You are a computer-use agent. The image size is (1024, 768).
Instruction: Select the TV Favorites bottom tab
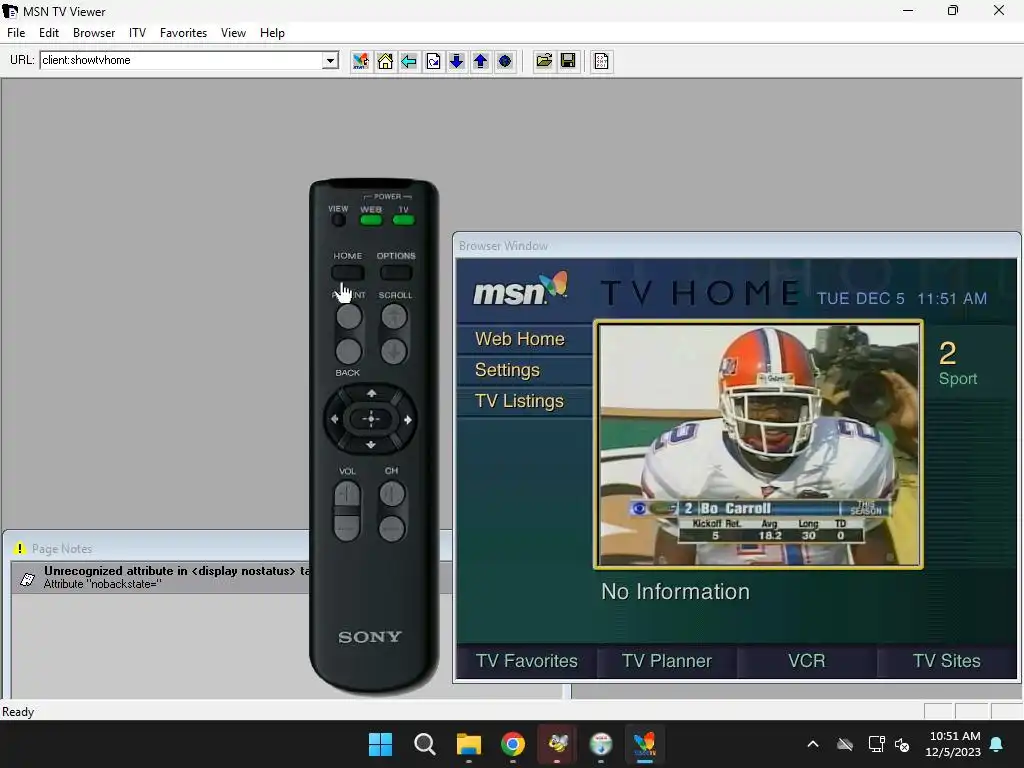[x=526, y=661]
